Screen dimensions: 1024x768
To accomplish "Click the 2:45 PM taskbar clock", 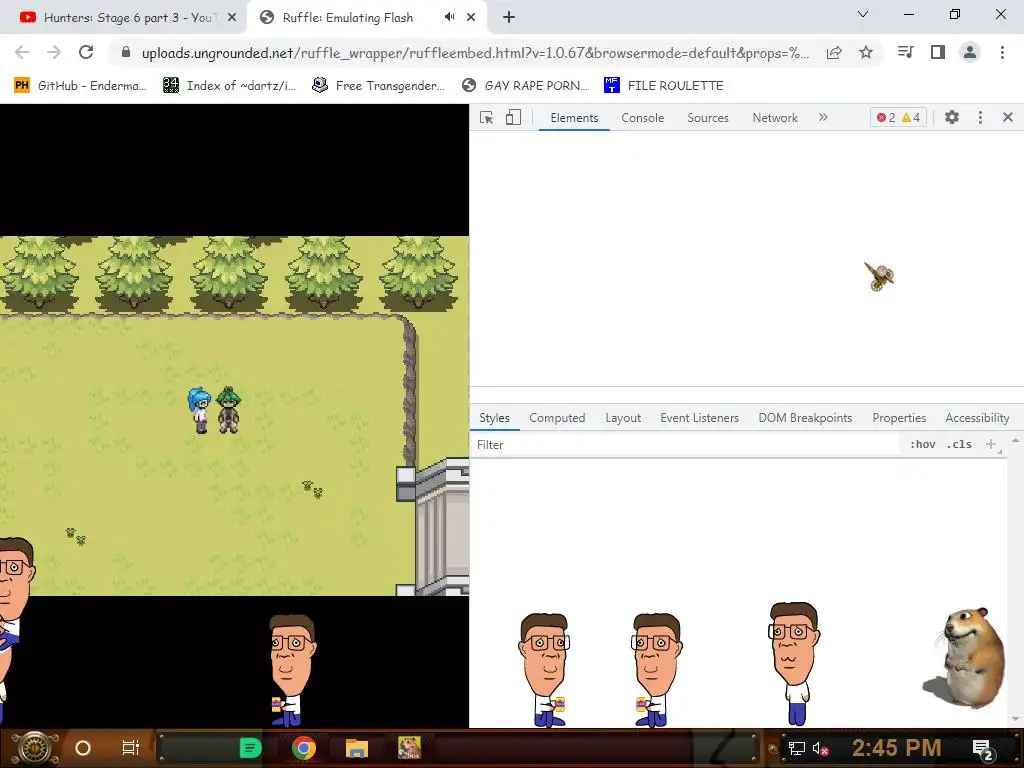I will [x=897, y=748].
